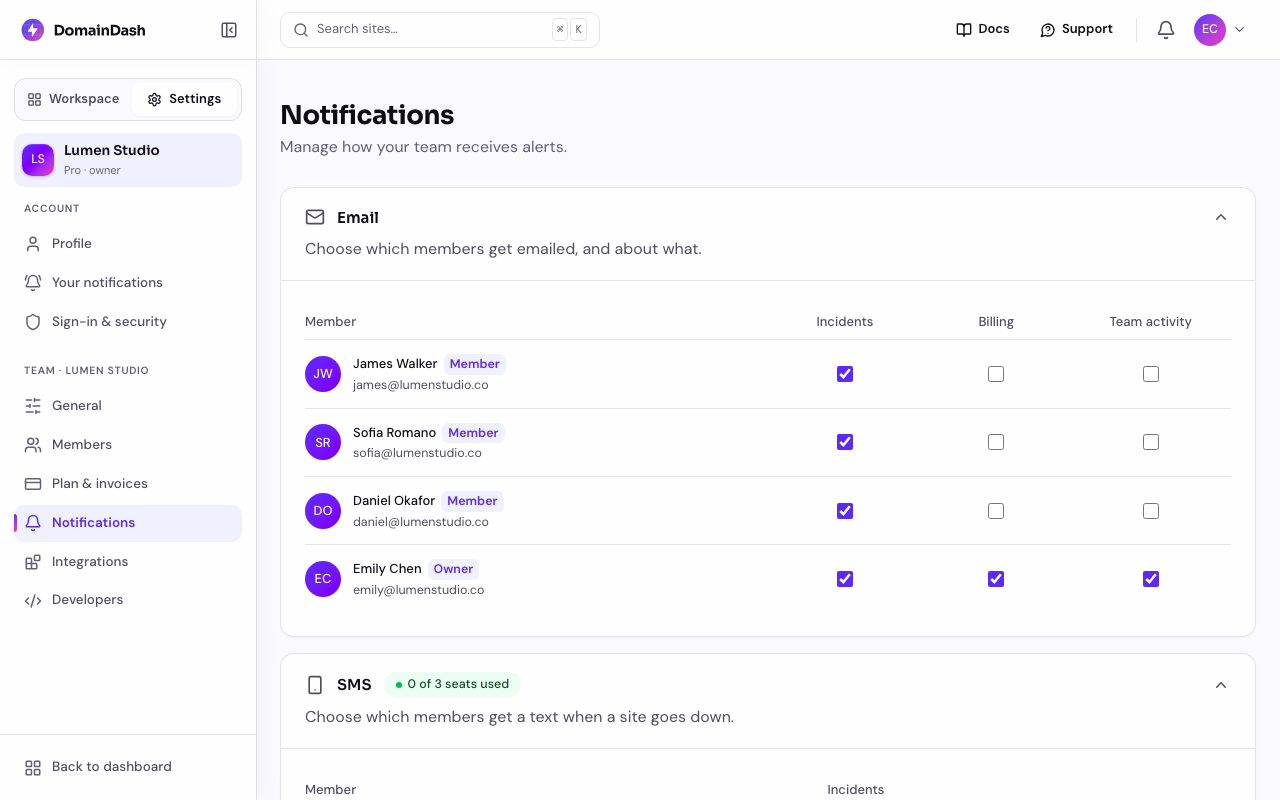Viewport: 1280px width, 800px height.
Task: Open Sign-in & security
Action: (128, 322)
